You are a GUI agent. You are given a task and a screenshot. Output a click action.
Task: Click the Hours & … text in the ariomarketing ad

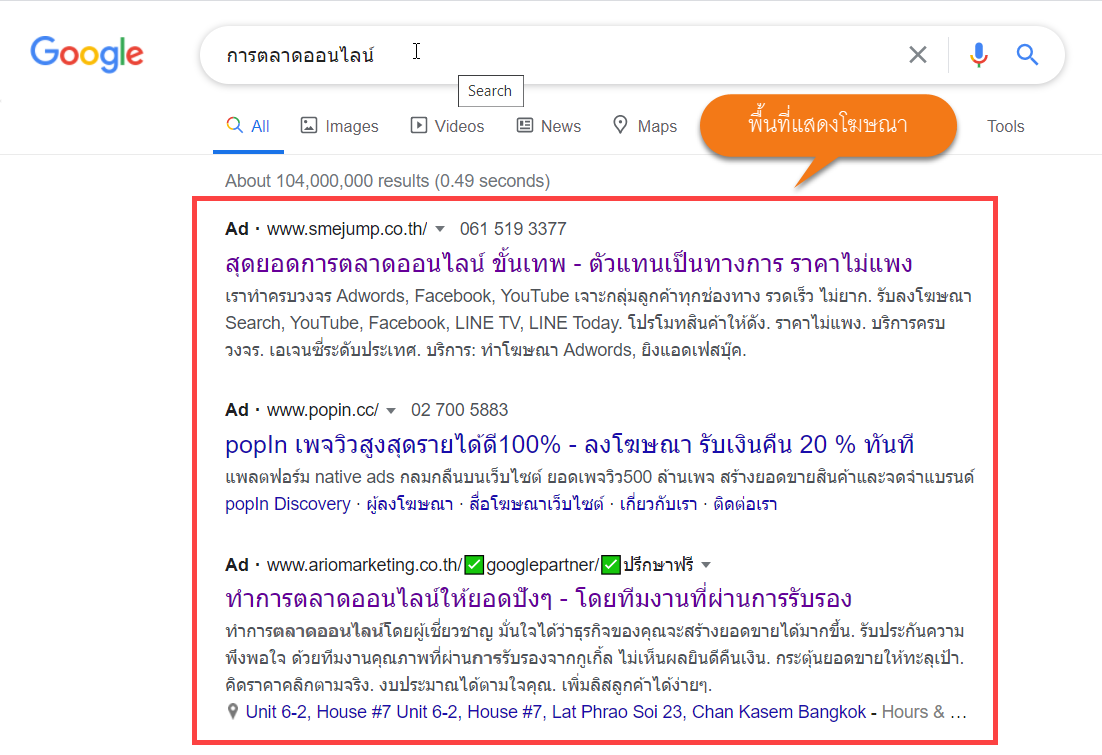(923, 712)
